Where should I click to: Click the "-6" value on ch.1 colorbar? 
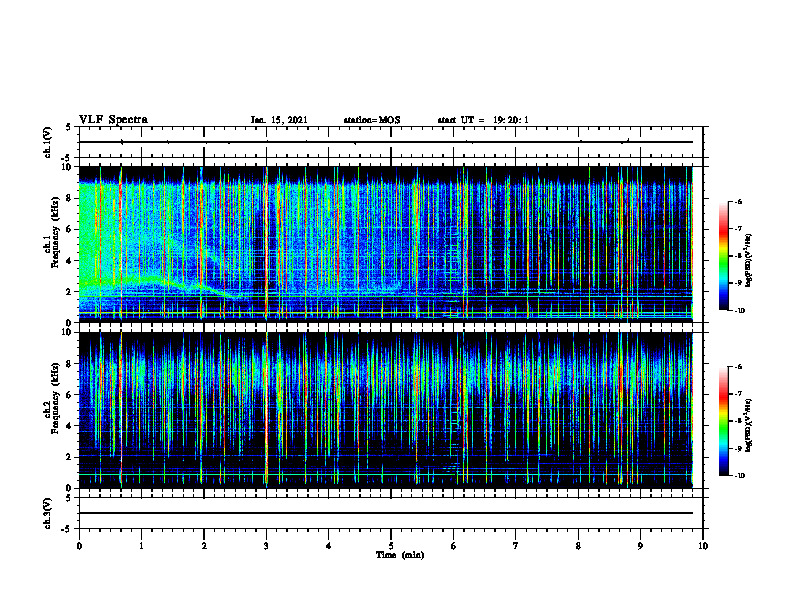click(738, 201)
